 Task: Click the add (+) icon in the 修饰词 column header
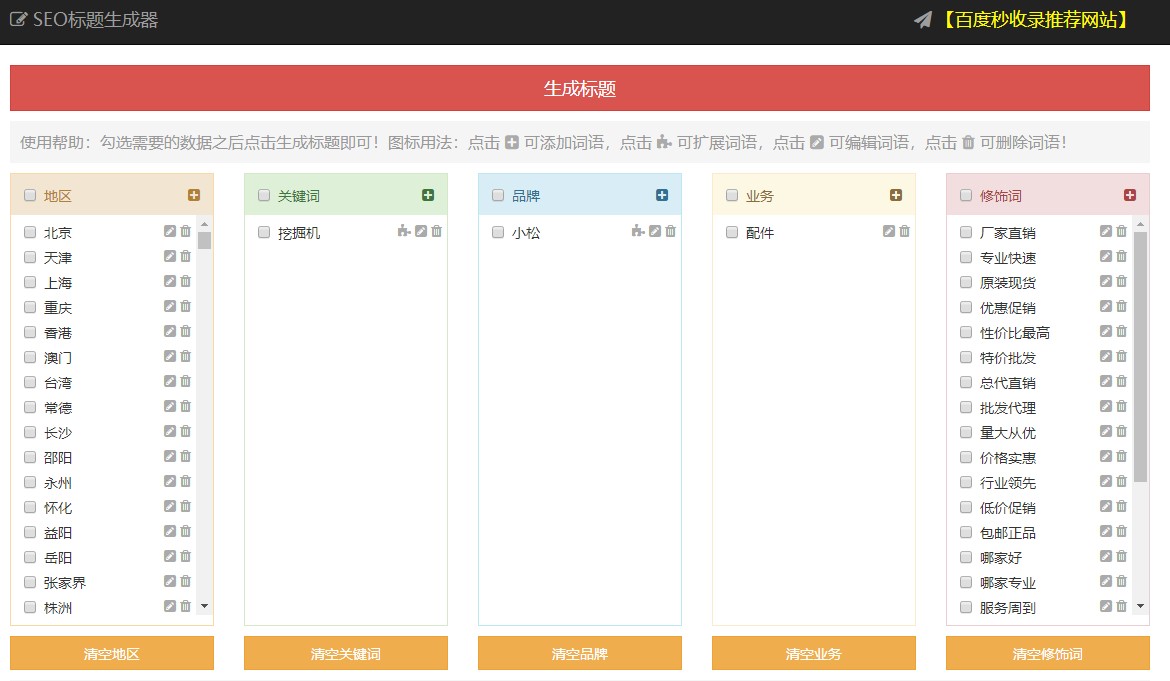tap(1131, 195)
